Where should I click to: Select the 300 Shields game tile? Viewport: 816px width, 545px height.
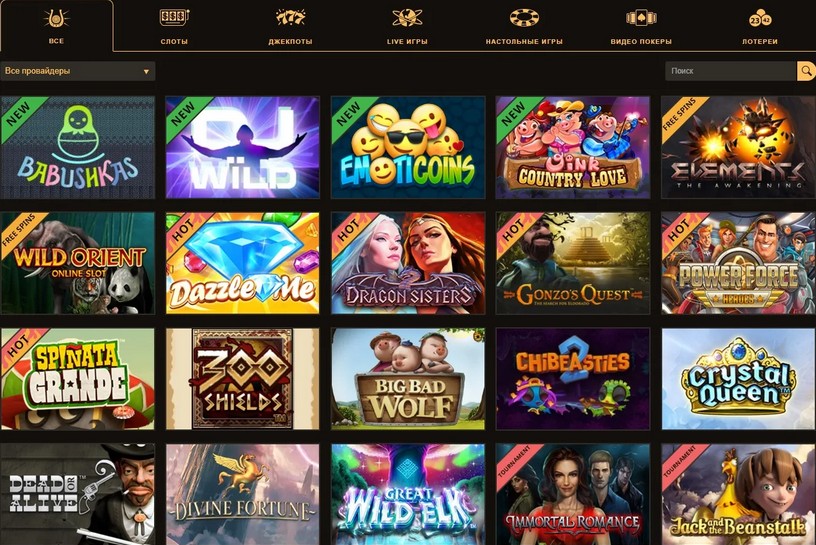pos(243,378)
